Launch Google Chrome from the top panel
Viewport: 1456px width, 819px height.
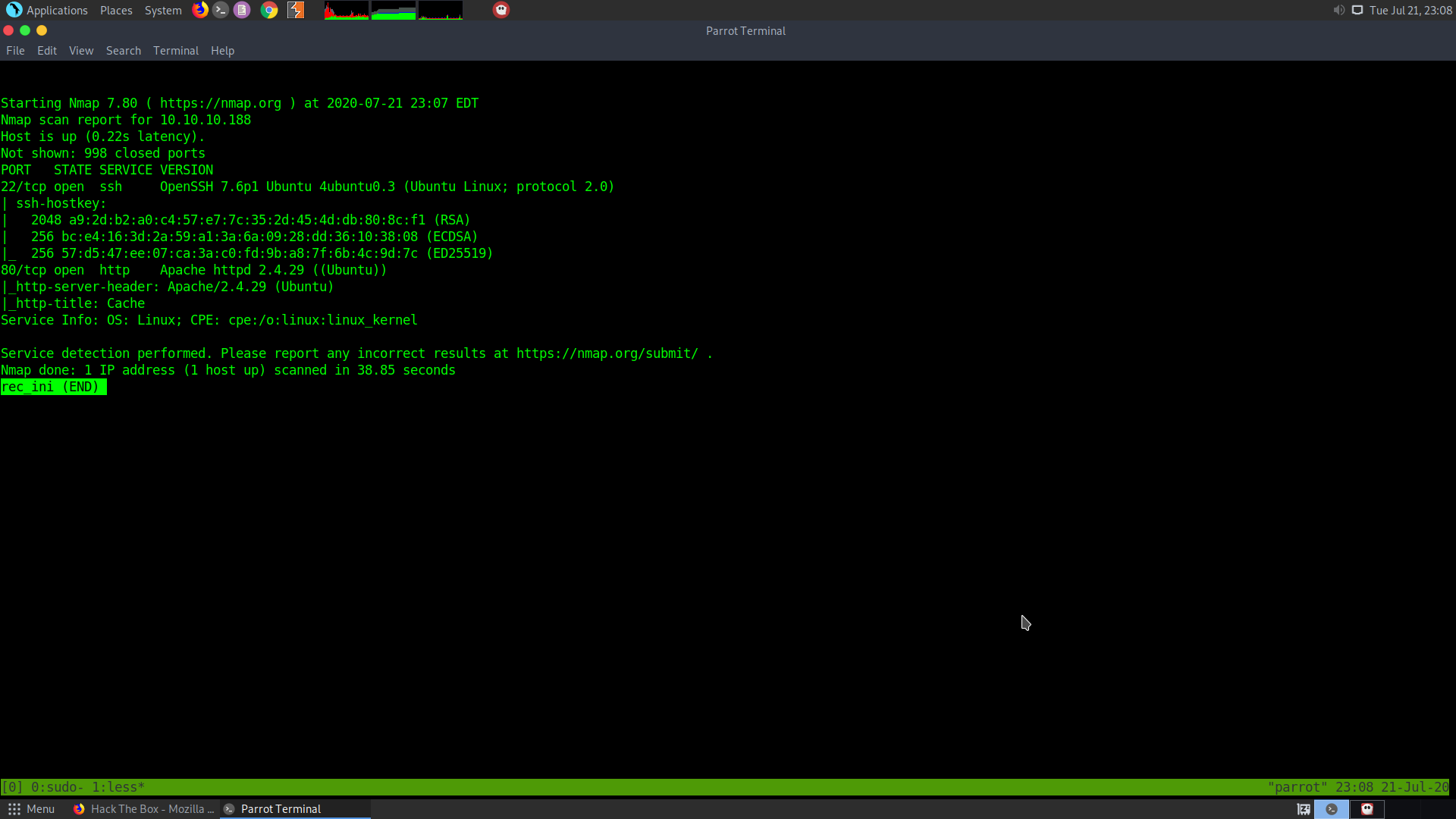pos(269,10)
